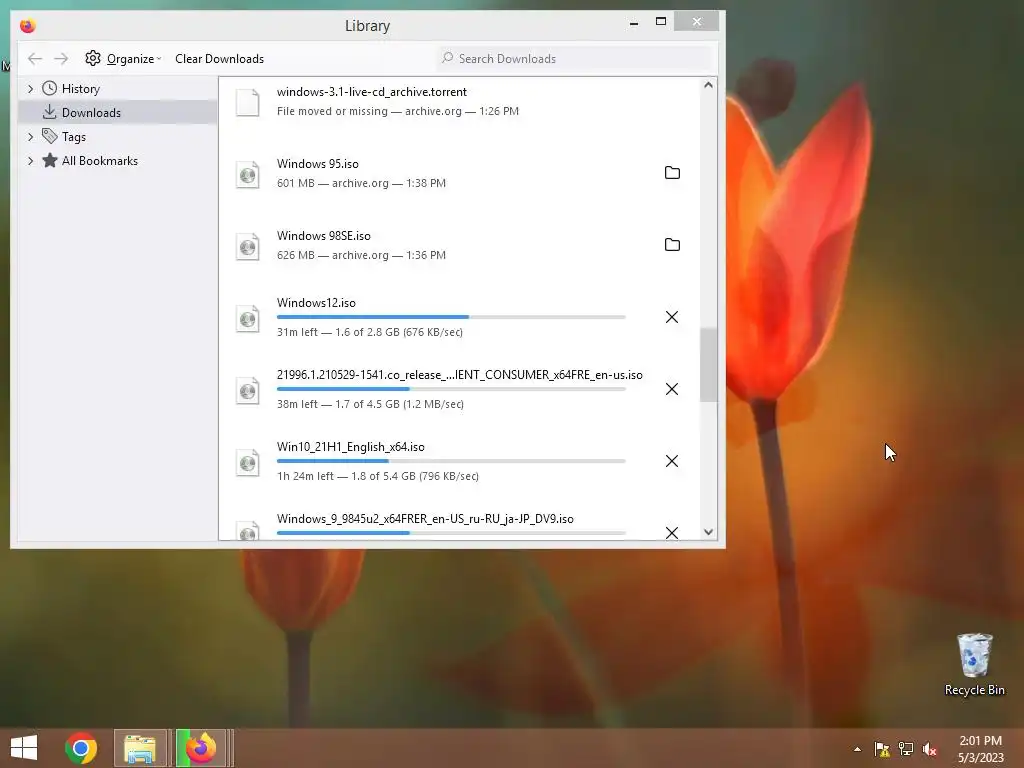Expand the All Bookmarks tree node
The height and width of the screenshot is (768, 1024).
pos(30,161)
